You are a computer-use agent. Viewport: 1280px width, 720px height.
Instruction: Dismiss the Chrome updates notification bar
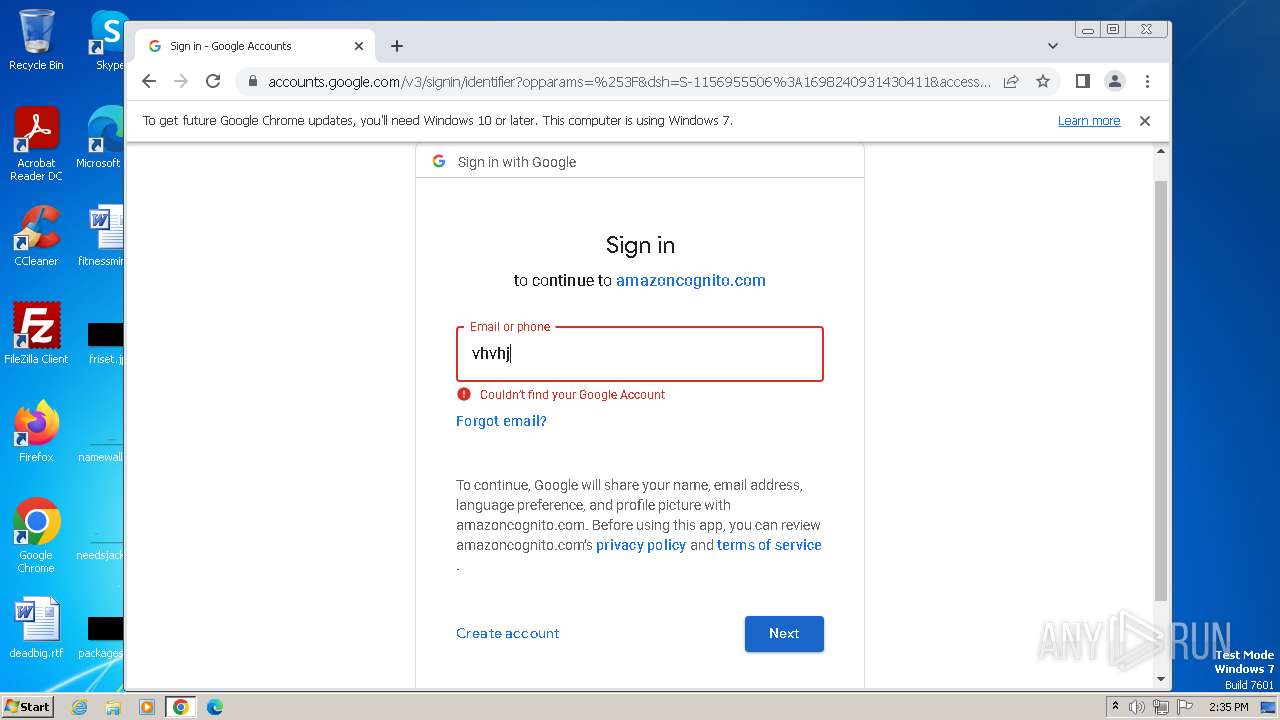click(x=1145, y=121)
